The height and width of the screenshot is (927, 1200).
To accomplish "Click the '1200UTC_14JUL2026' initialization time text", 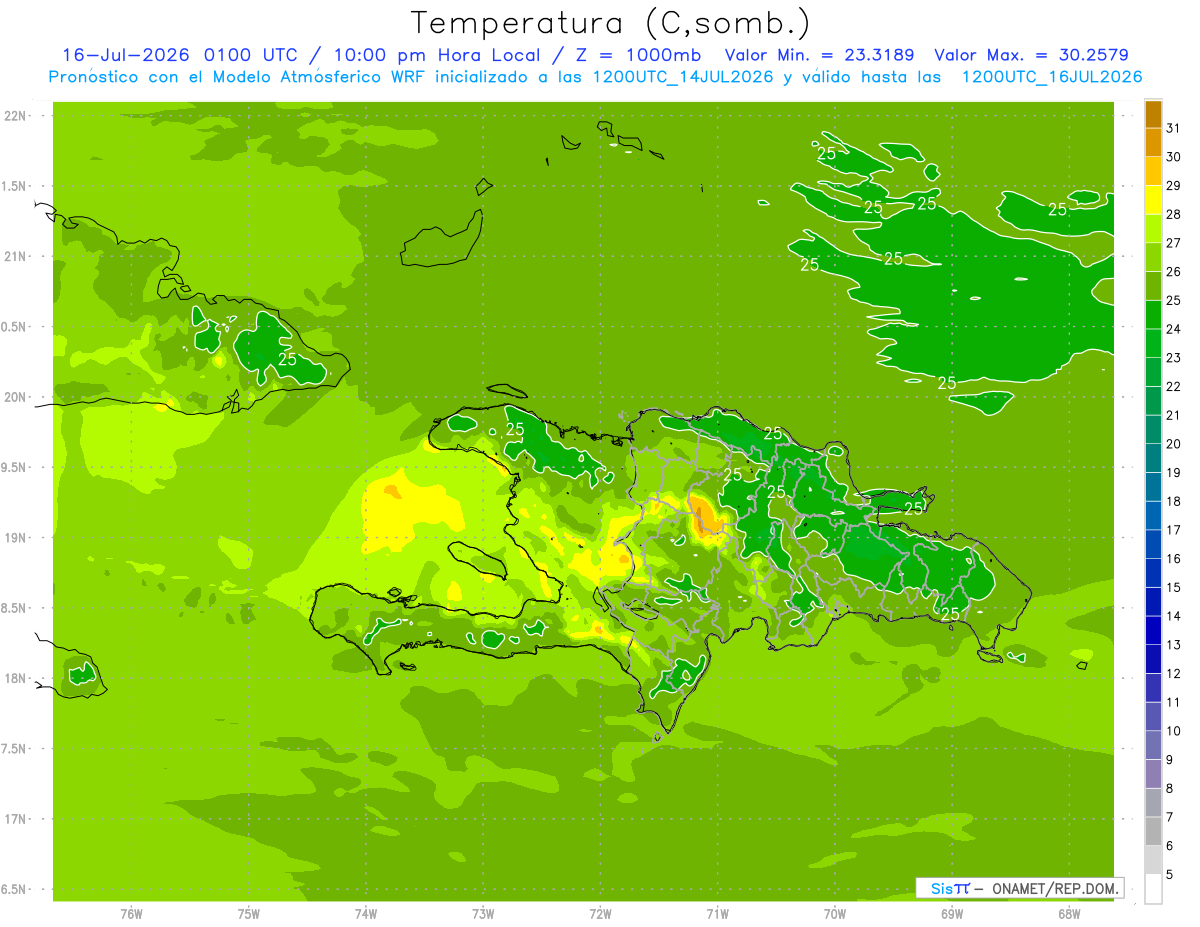I will point(684,77).
